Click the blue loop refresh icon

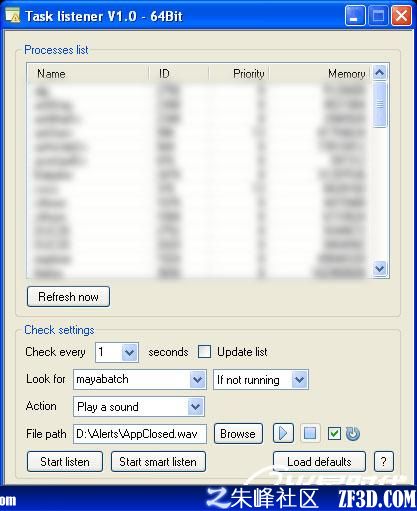coord(353,433)
